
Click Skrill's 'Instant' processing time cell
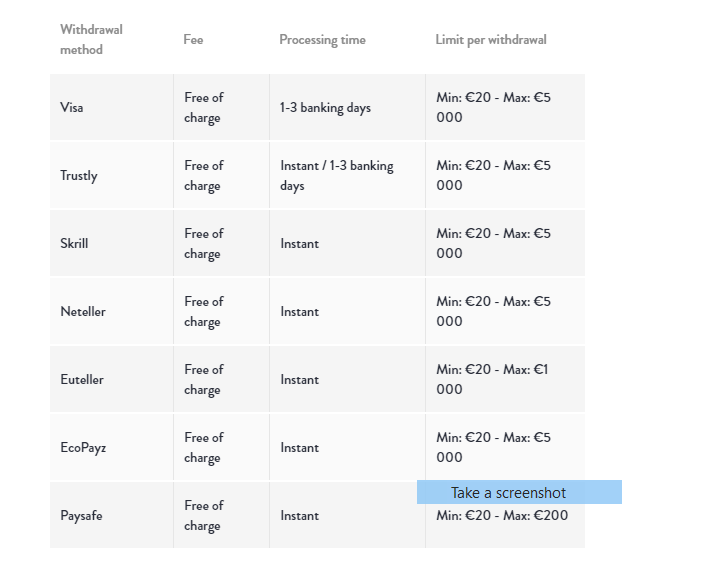coord(347,243)
